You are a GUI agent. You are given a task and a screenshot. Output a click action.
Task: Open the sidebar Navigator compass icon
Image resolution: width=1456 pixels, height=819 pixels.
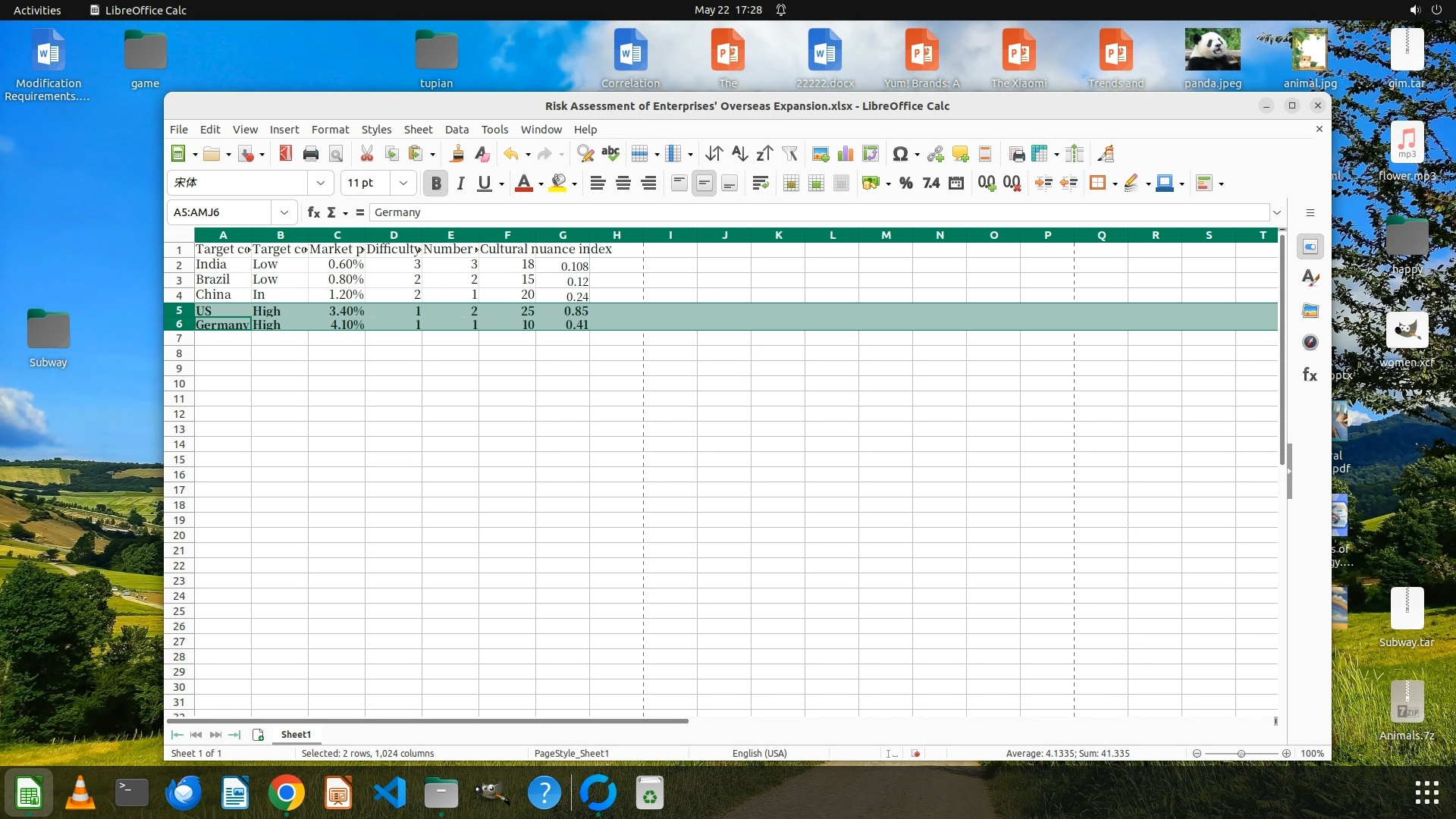(1310, 343)
